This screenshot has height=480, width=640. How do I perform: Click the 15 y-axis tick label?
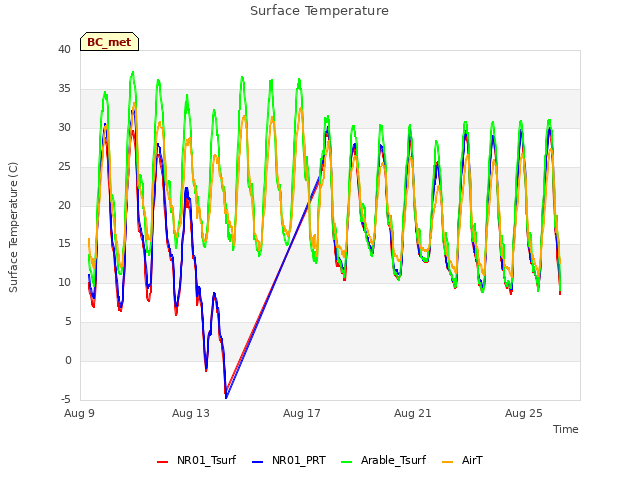(x=64, y=244)
